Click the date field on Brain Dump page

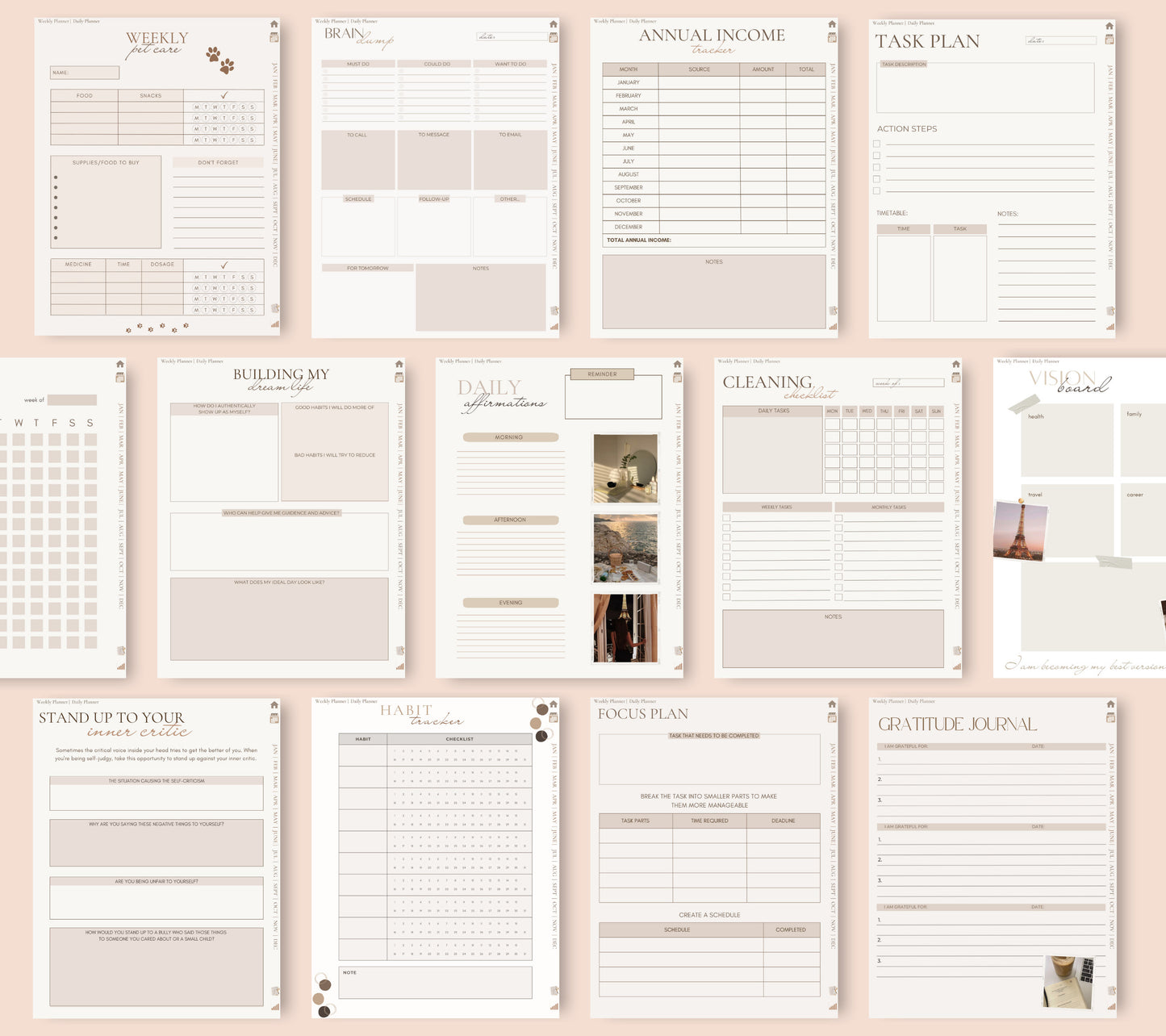512,37
